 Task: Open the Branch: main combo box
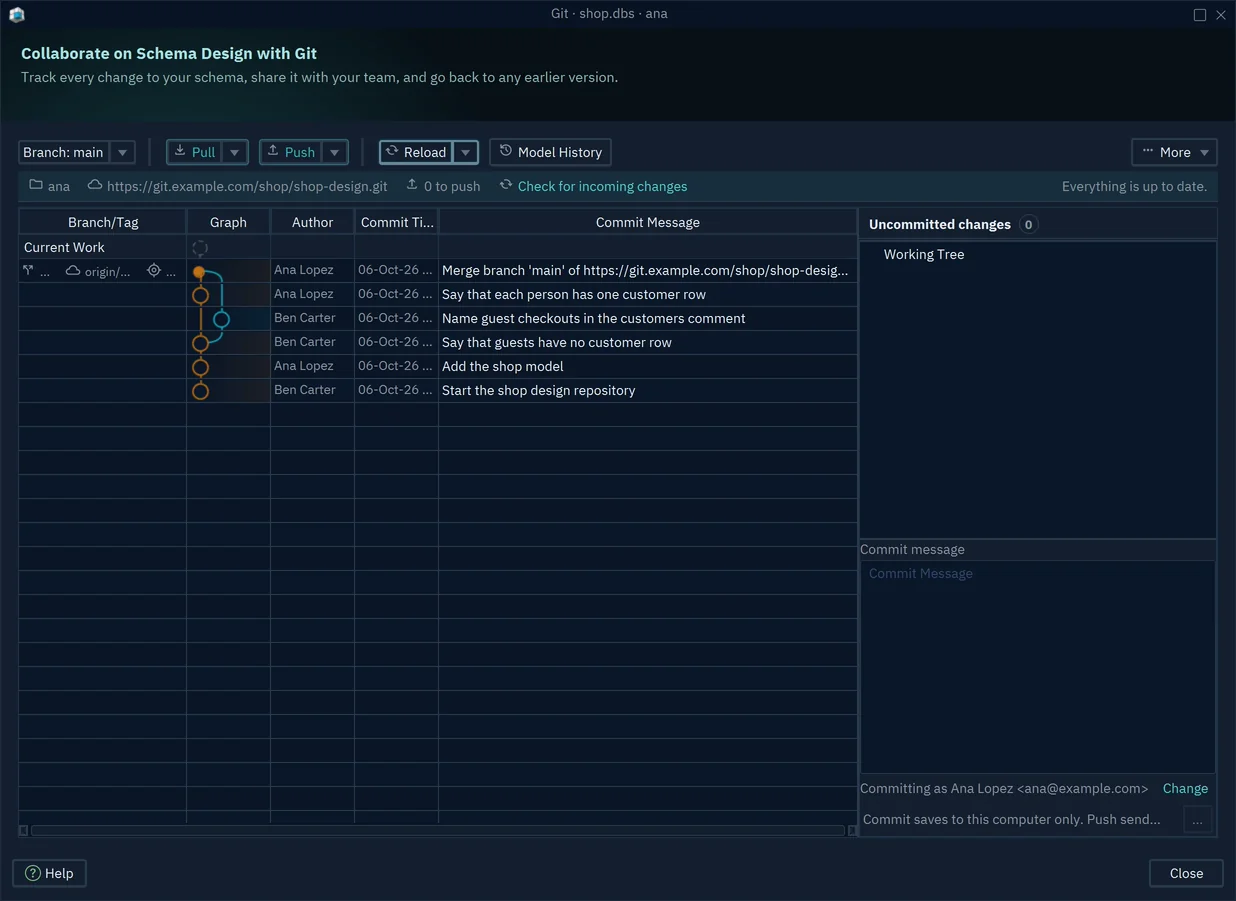coord(77,152)
